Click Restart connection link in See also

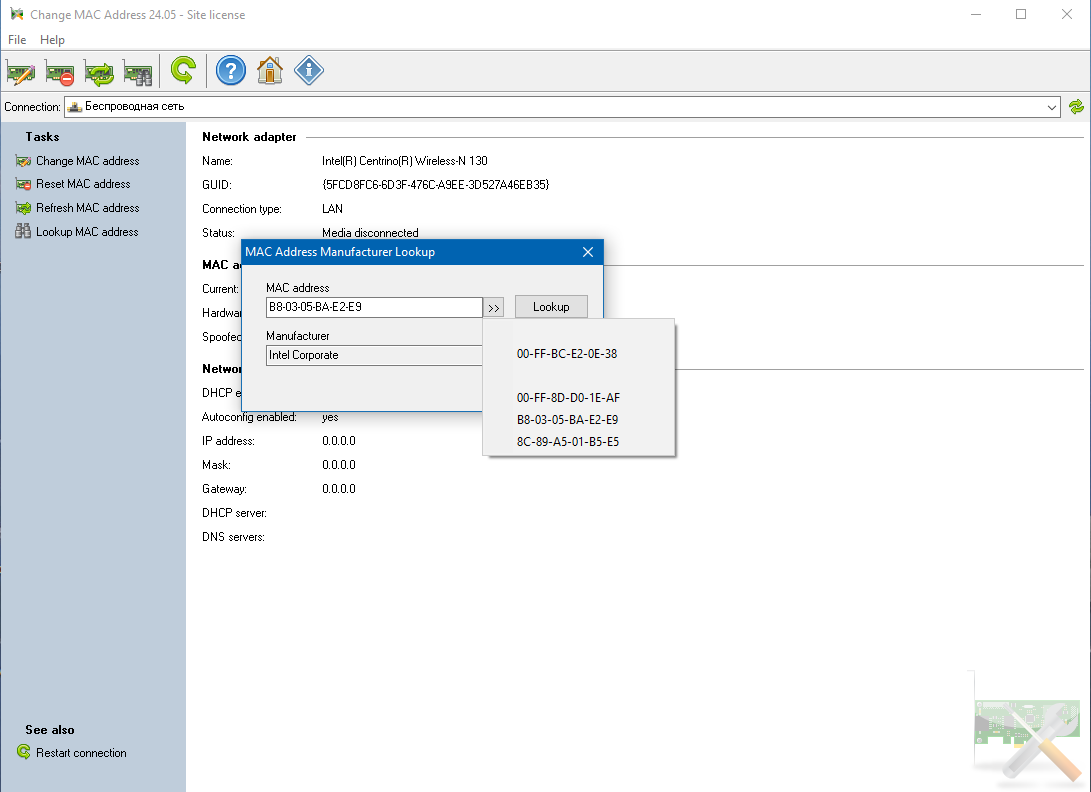coord(81,753)
